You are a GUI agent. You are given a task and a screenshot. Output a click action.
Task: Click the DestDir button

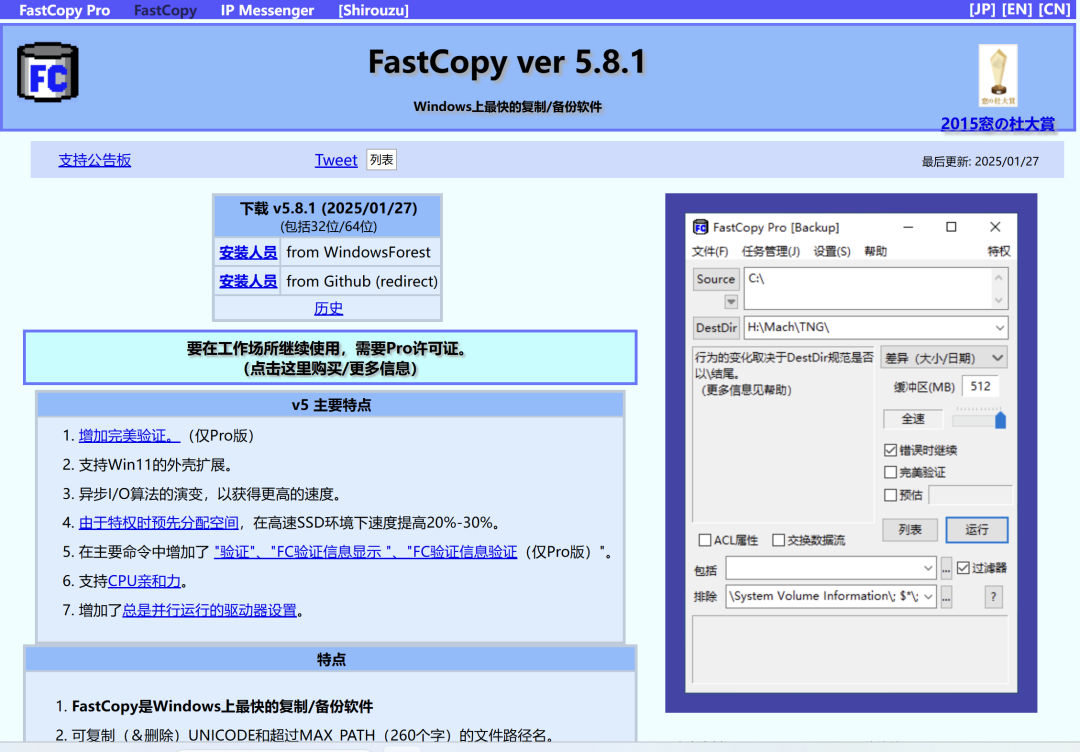(716, 328)
